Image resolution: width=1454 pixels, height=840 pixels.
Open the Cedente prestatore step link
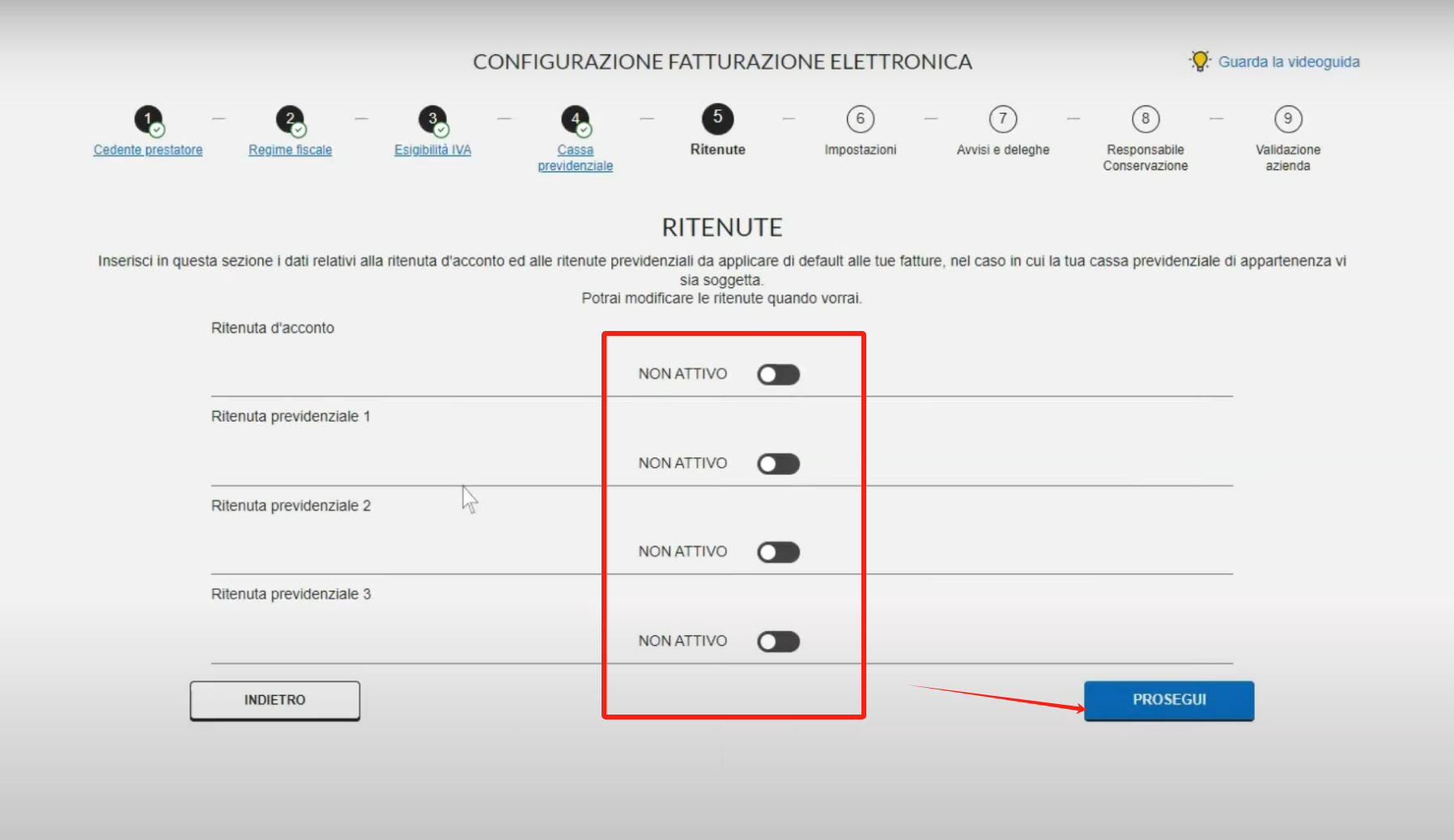click(x=148, y=150)
